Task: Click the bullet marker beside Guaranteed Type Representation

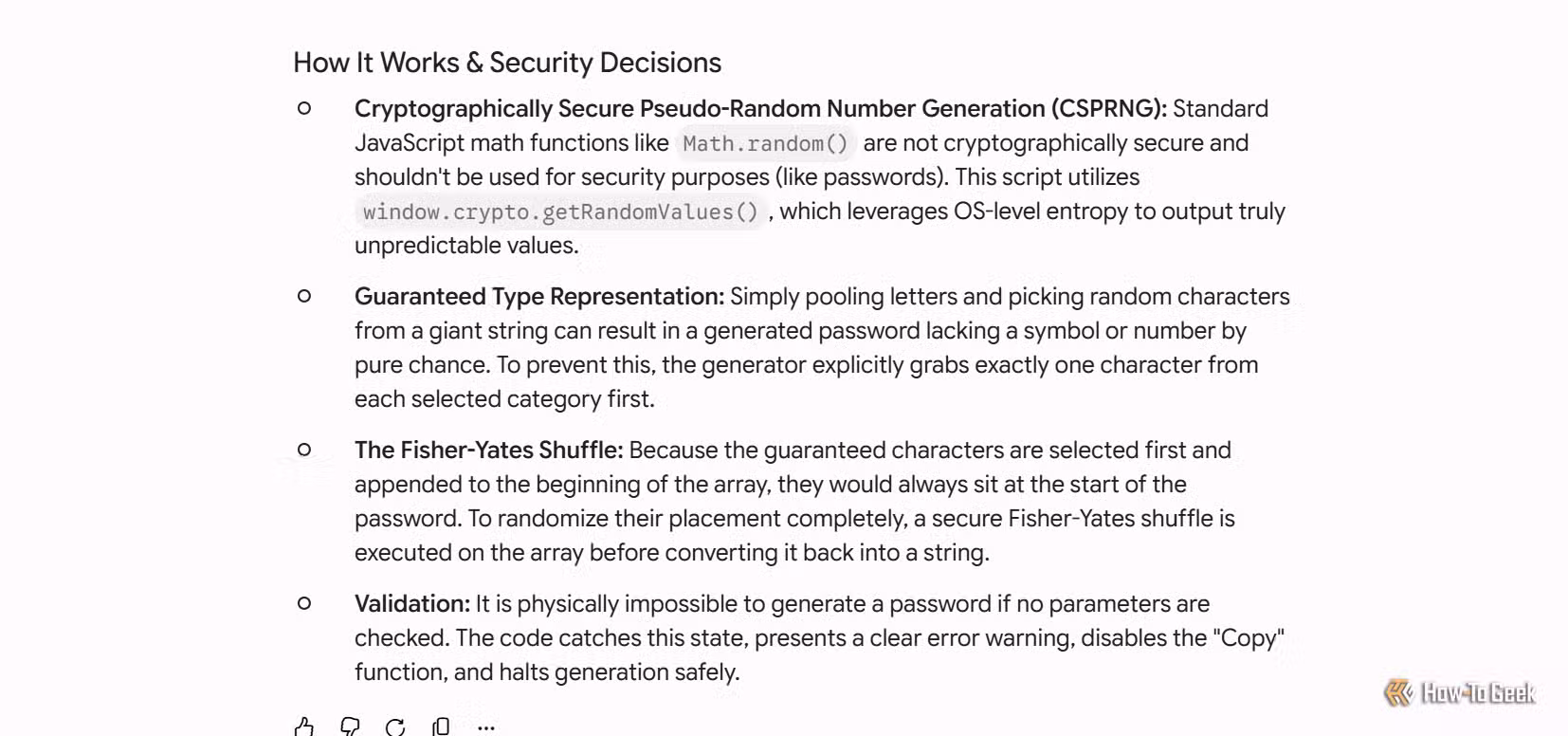Action: click(x=304, y=296)
